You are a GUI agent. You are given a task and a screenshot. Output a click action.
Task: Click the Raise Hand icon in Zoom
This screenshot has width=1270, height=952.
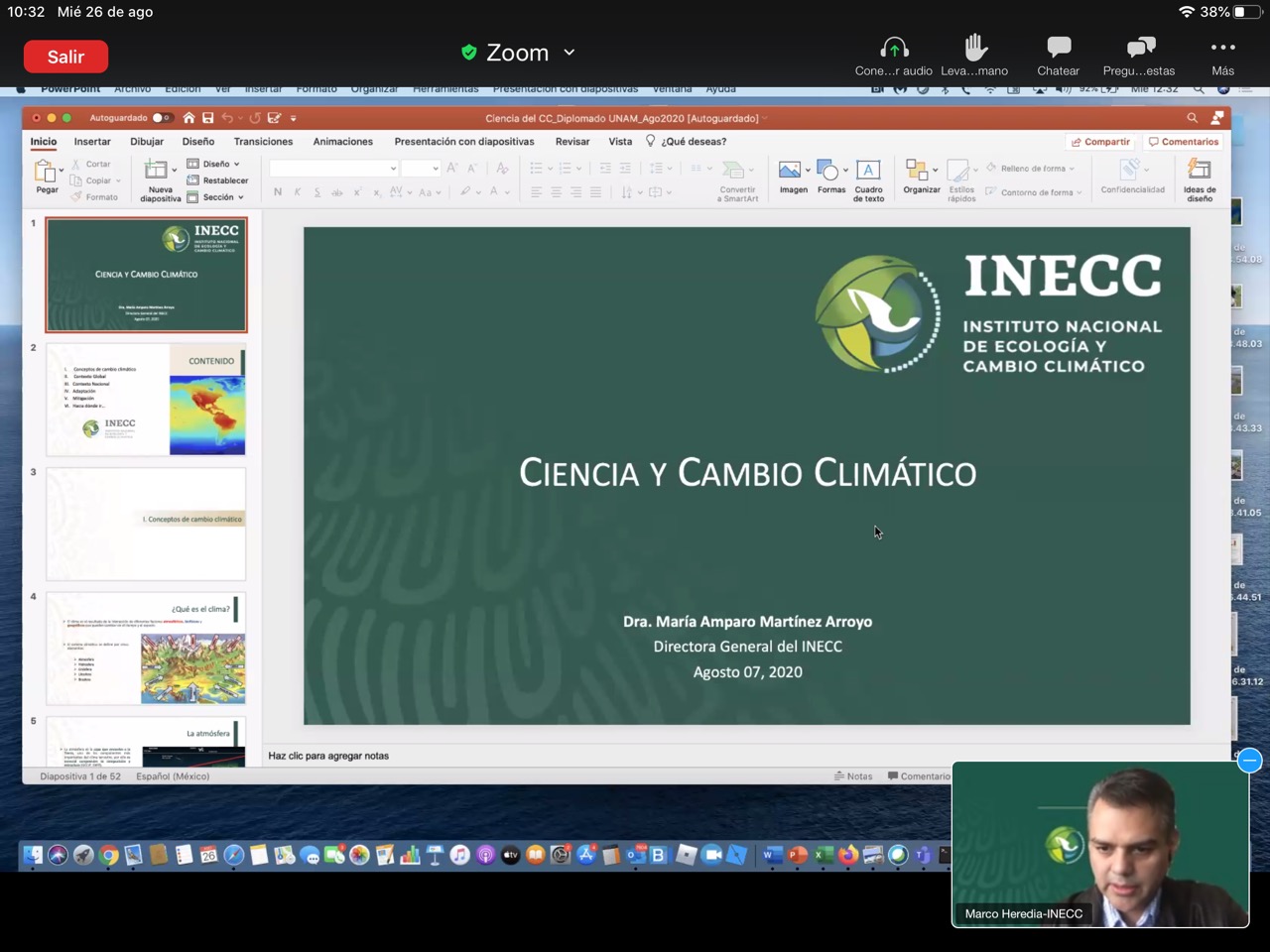[x=974, y=48]
